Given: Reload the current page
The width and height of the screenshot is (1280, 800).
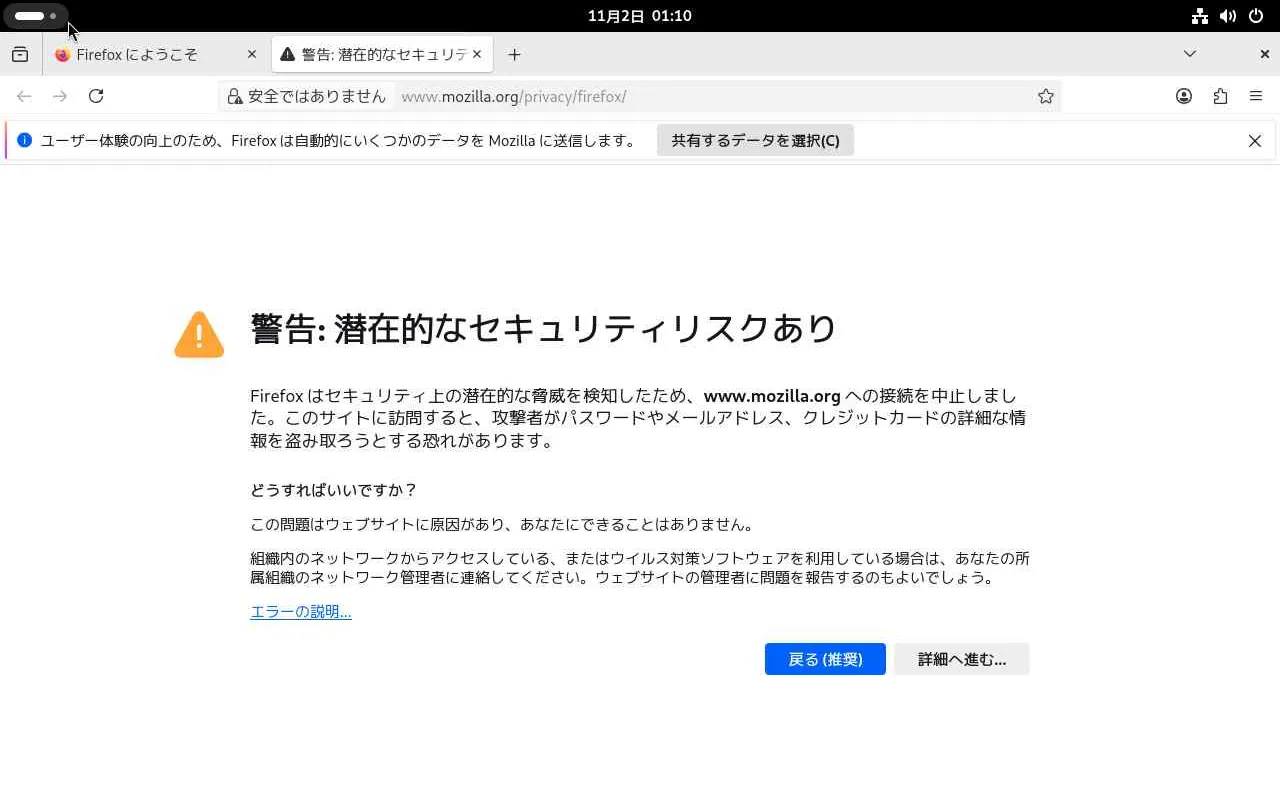Looking at the screenshot, I should 96,96.
